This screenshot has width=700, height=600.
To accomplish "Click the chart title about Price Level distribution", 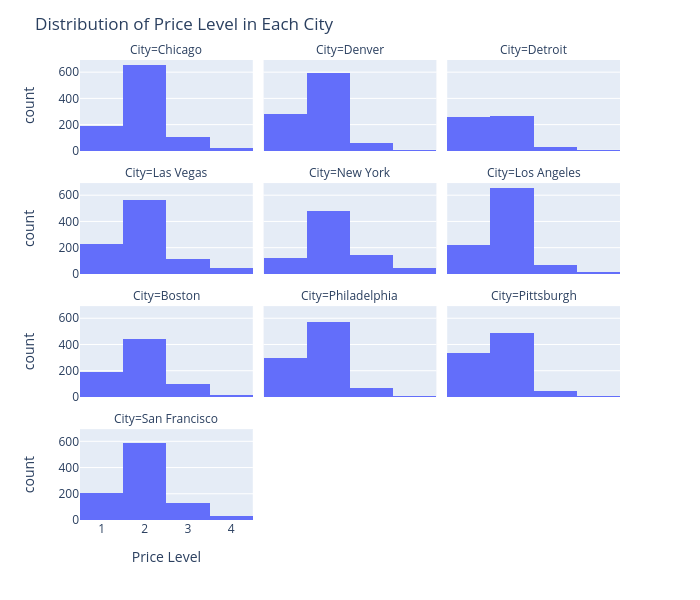I will [x=184, y=24].
